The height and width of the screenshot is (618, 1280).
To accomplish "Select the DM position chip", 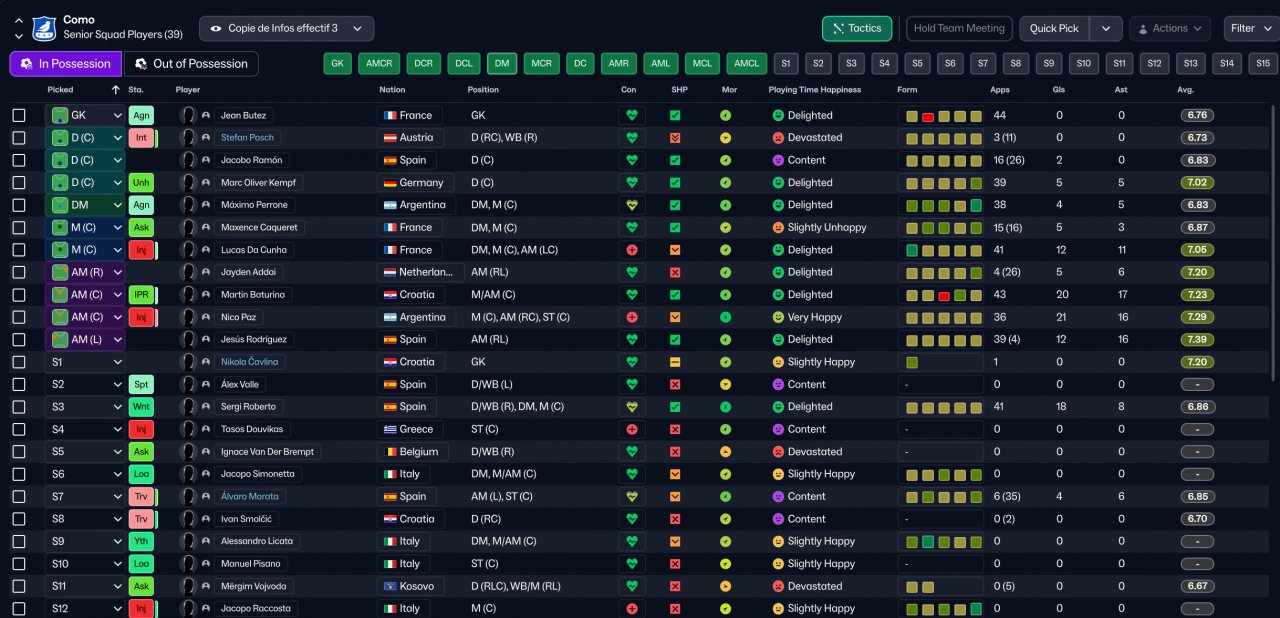I will [x=502, y=64].
